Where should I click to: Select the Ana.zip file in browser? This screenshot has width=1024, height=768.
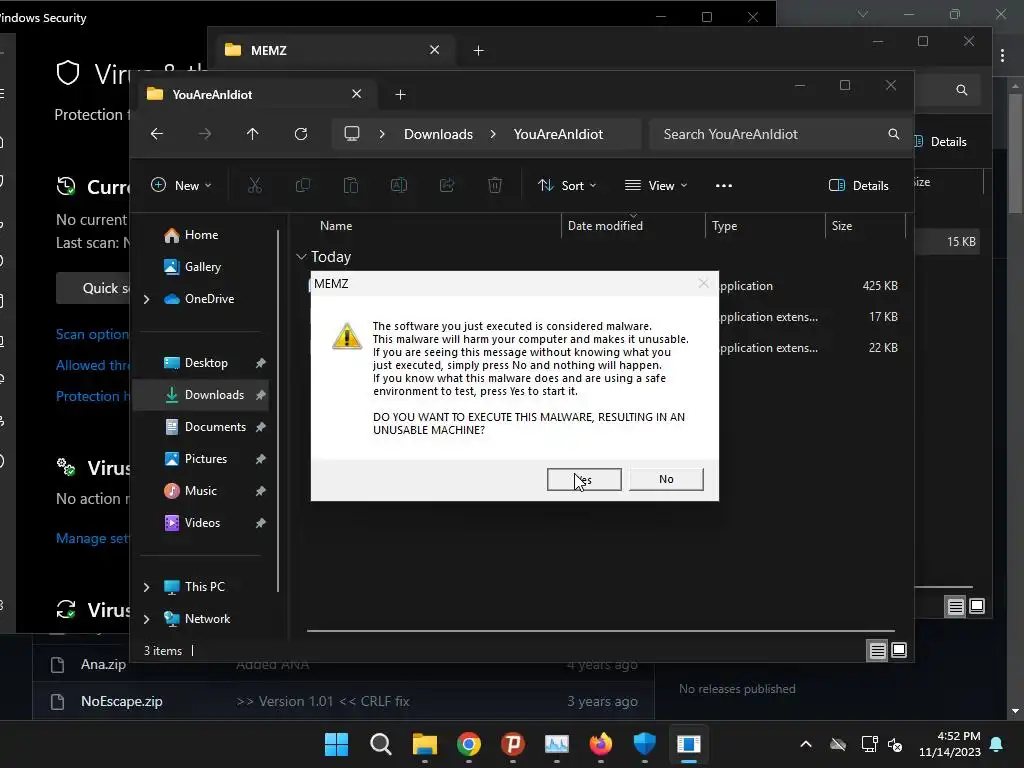click(103, 665)
